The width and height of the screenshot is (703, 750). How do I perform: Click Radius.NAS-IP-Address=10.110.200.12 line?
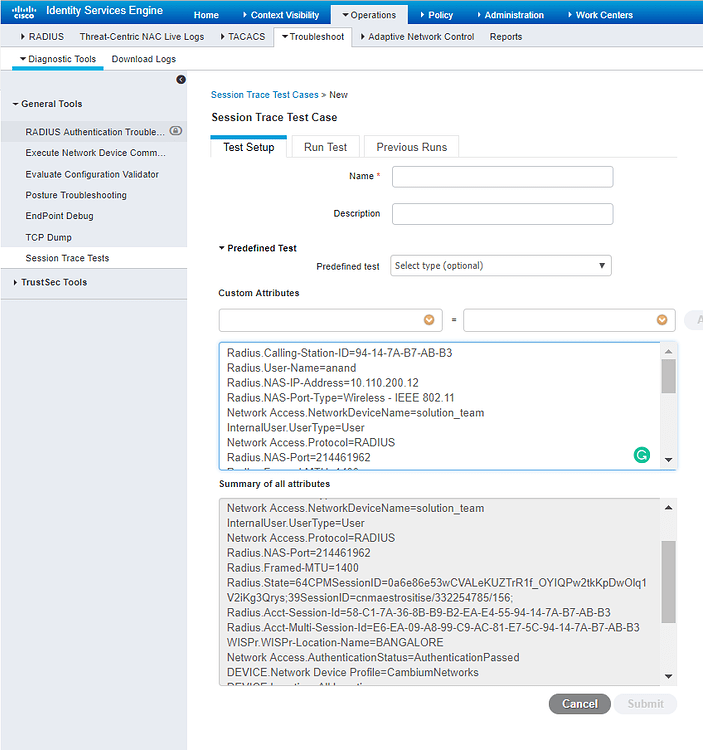click(x=323, y=383)
